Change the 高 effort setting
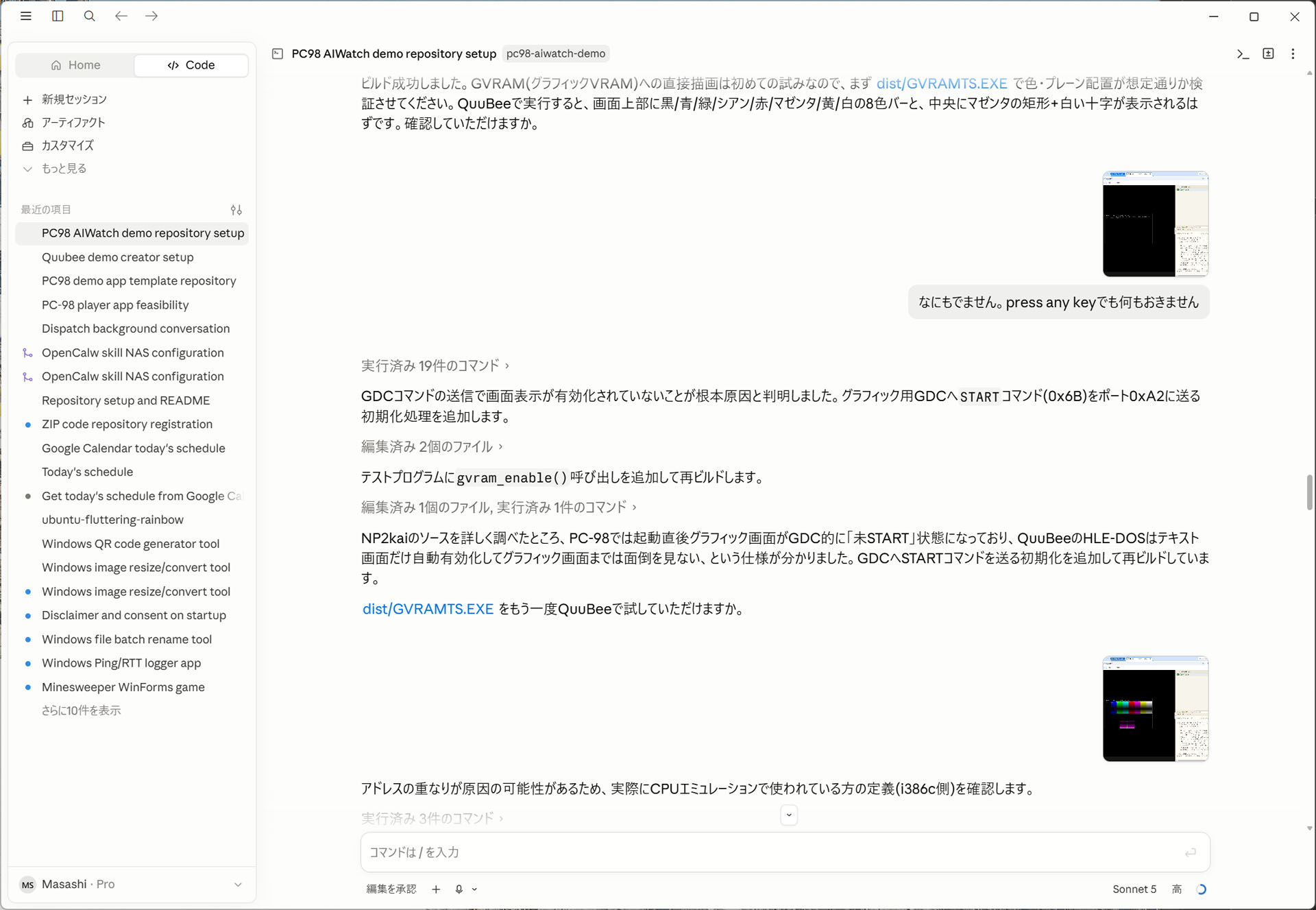The height and width of the screenshot is (910, 1316). point(1177,889)
